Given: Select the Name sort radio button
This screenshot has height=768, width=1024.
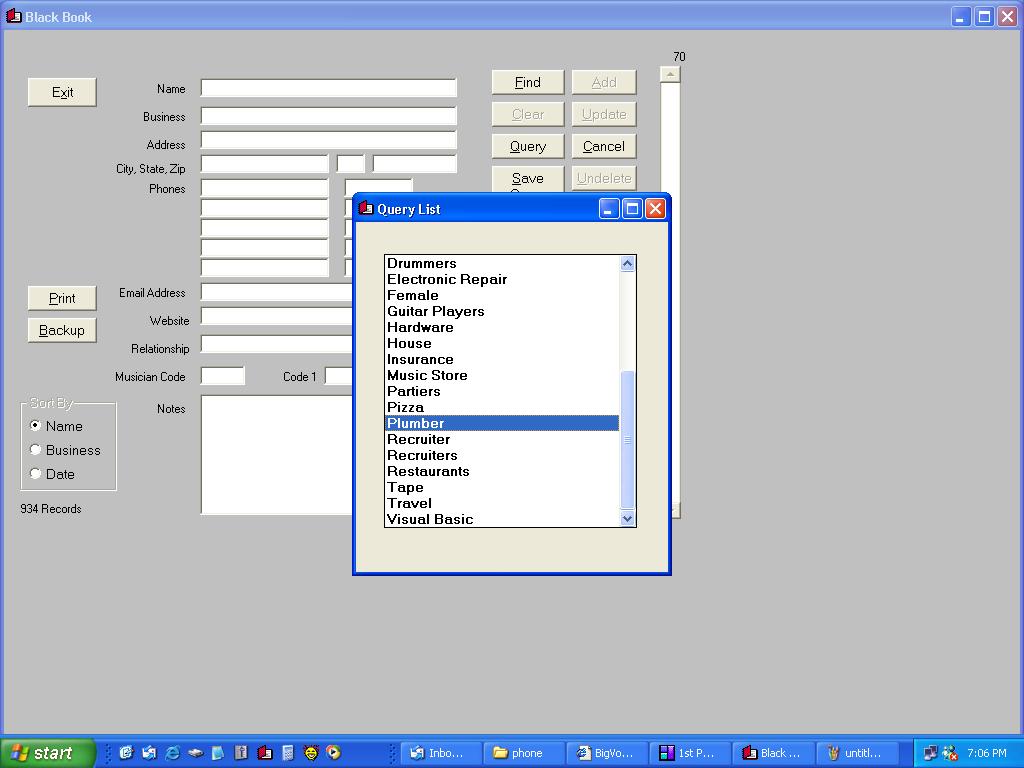Looking at the screenshot, I should [x=36, y=426].
